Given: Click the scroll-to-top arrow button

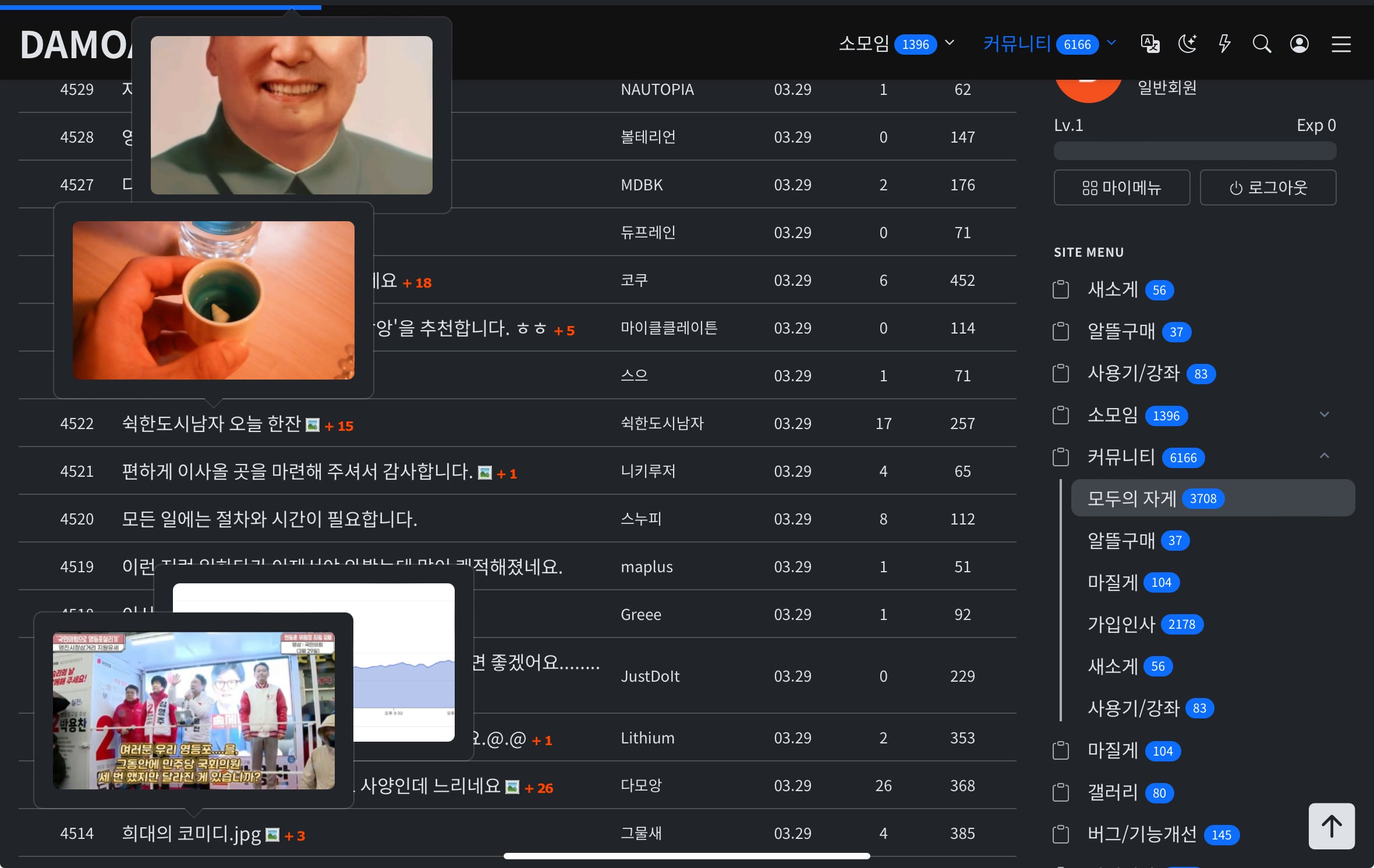Looking at the screenshot, I should pos(1331,826).
